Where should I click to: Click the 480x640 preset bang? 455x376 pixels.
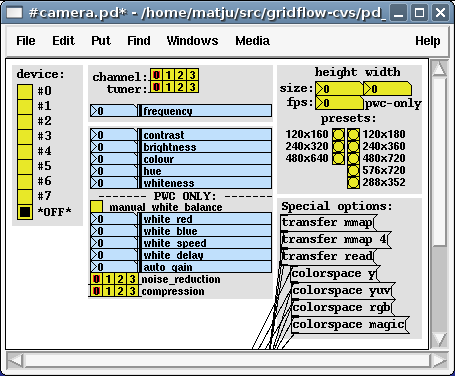(x=338, y=159)
